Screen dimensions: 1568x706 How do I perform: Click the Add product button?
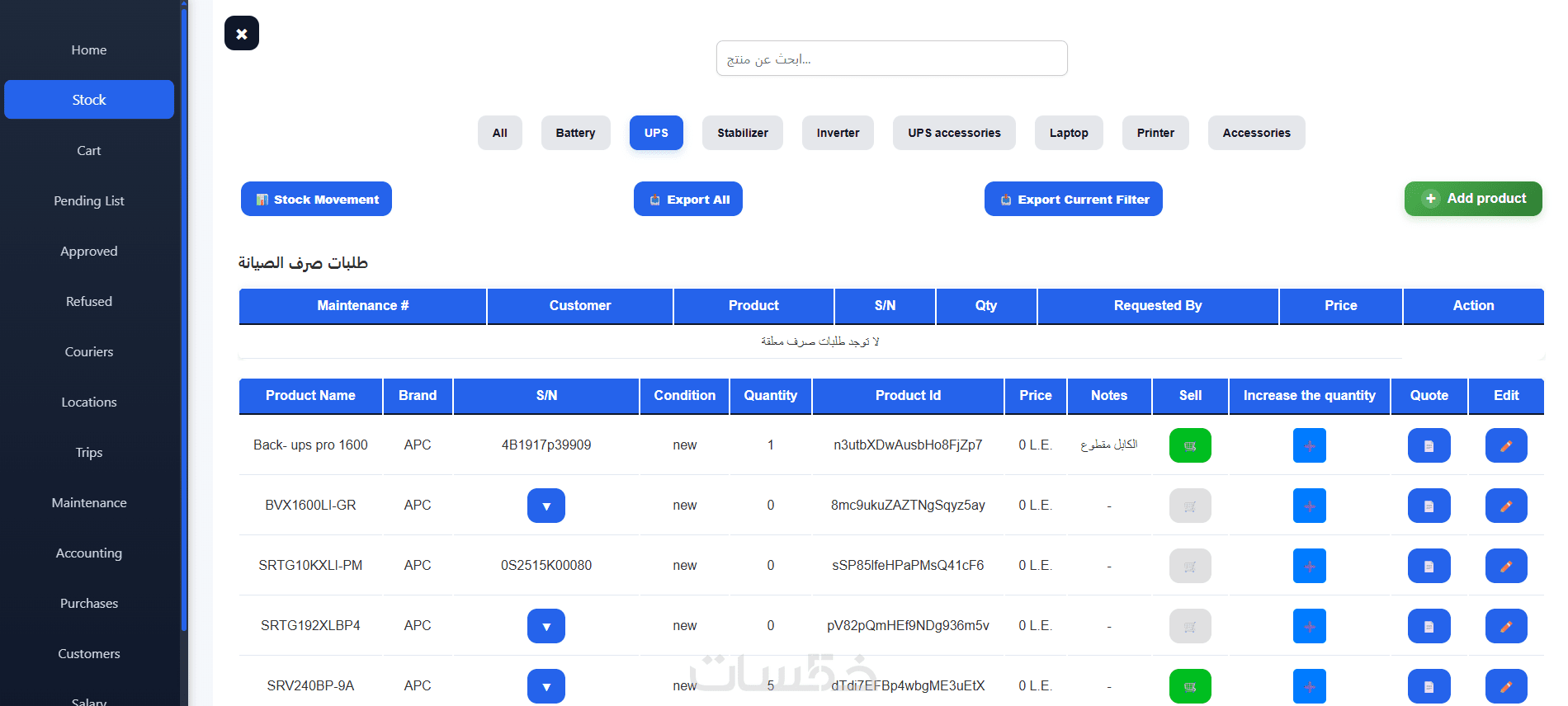pos(1473,199)
